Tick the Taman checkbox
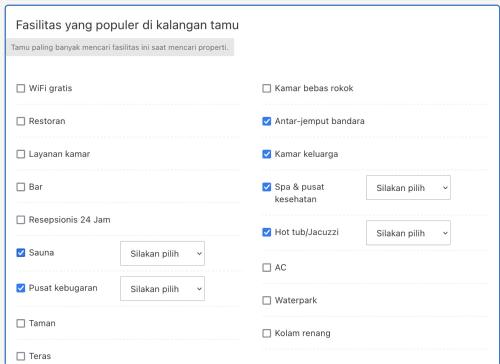 point(21,323)
